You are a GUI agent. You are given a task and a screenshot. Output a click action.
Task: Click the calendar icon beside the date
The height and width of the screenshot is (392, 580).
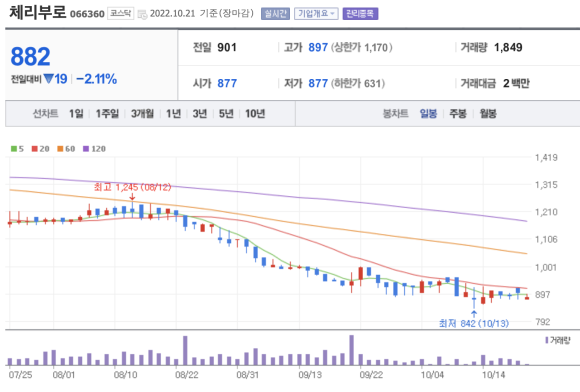(x=142, y=14)
